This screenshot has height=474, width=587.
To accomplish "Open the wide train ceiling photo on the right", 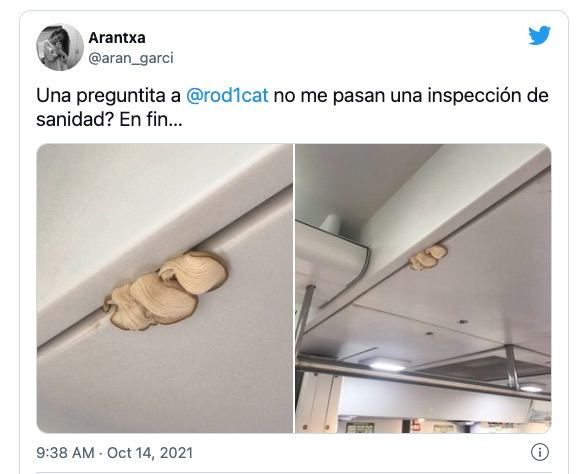I will 423,288.
